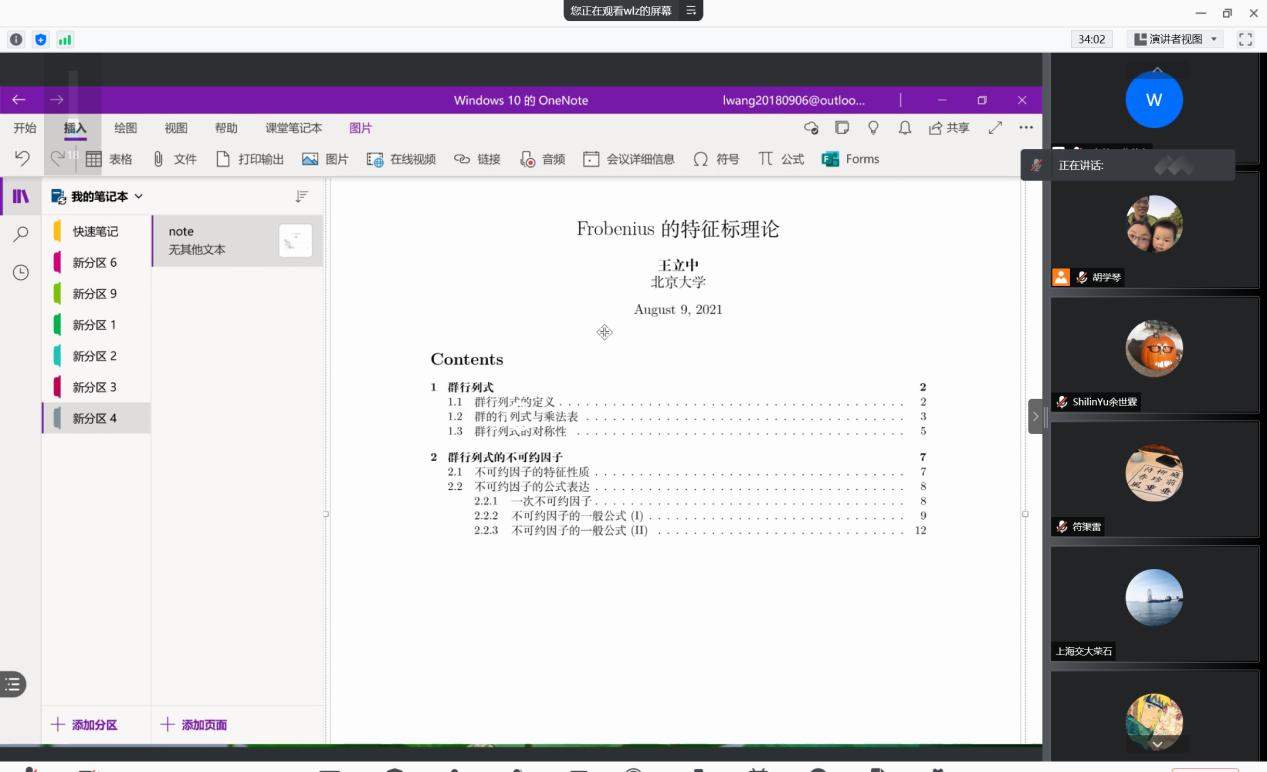Click 添加页面 to add a page
This screenshot has width=1267, height=772.
click(x=194, y=725)
